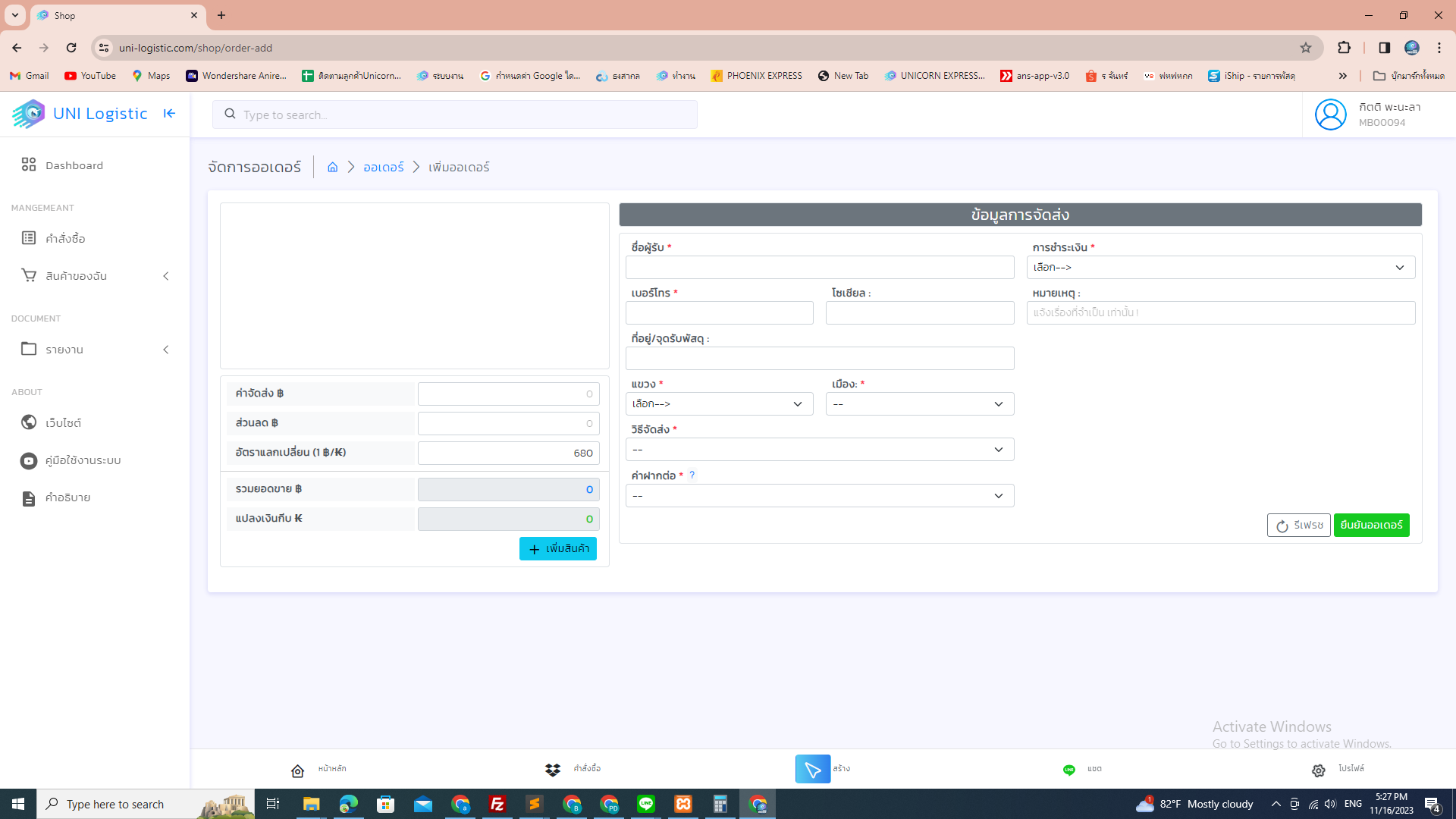Expand the รายงาน sidebar menu
Screen dimensions: 1456x819
click(x=95, y=350)
